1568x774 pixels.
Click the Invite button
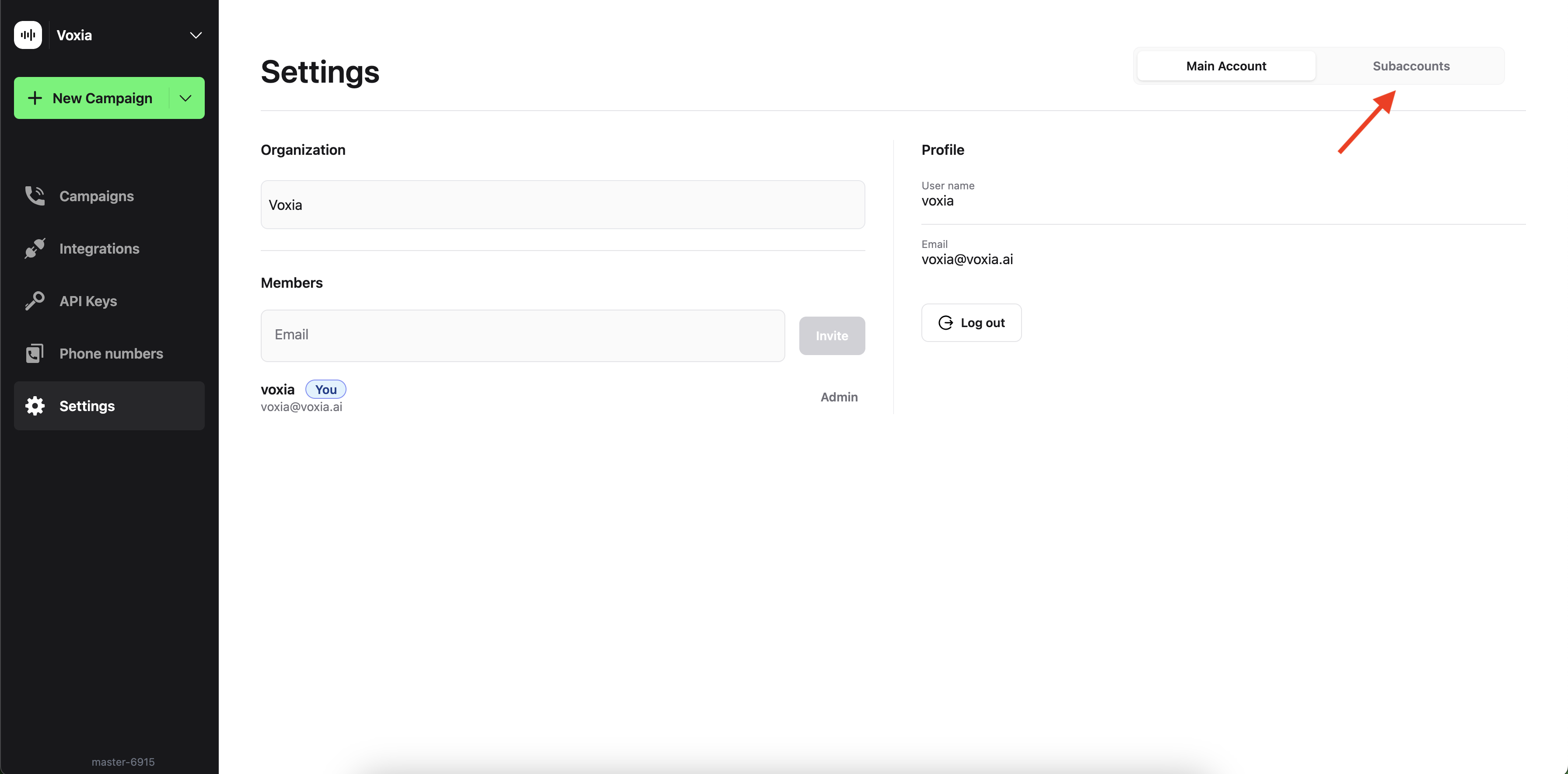832,335
